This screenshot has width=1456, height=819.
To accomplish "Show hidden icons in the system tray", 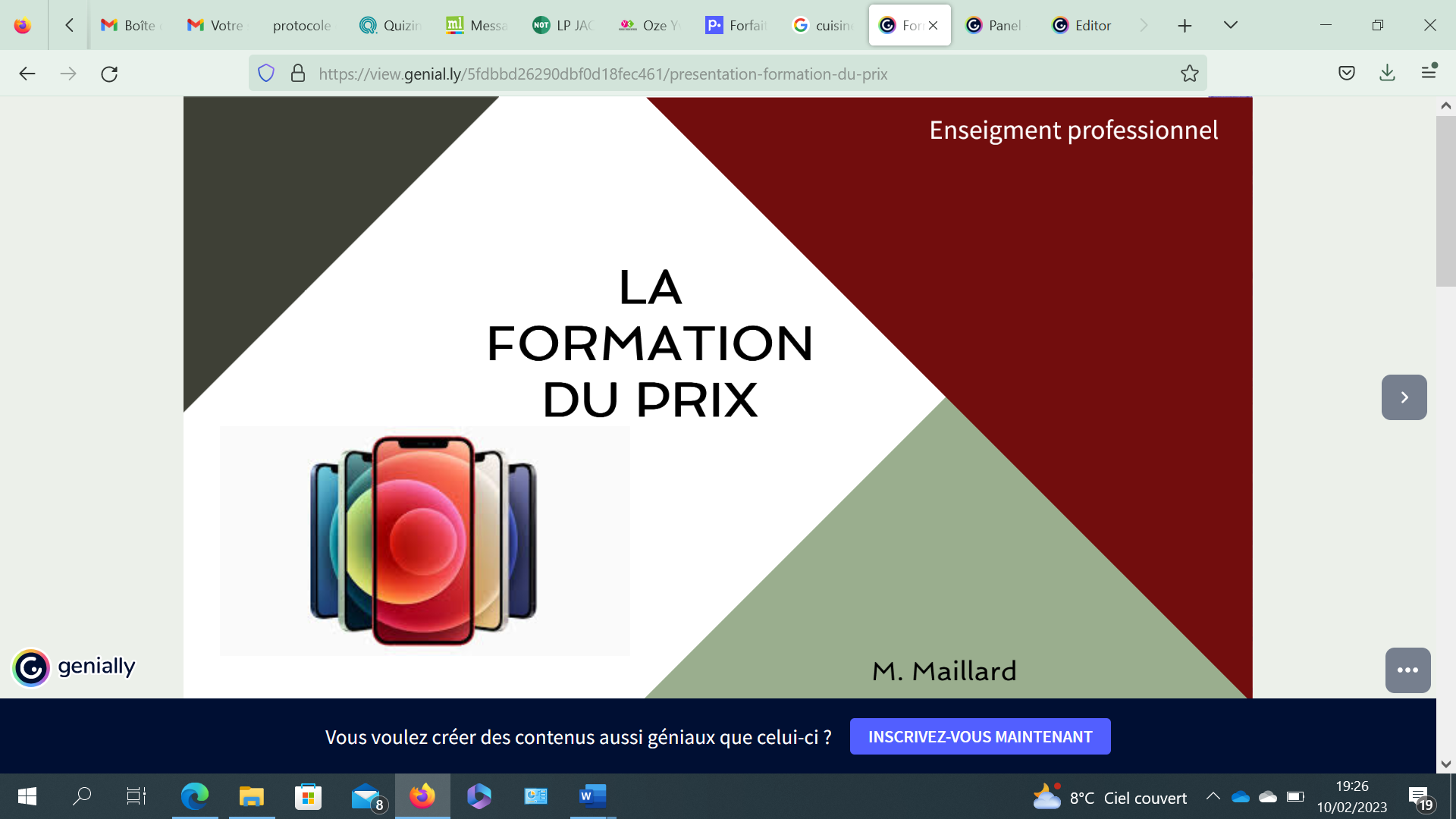I will pyautogui.click(x=1212, y=796).
